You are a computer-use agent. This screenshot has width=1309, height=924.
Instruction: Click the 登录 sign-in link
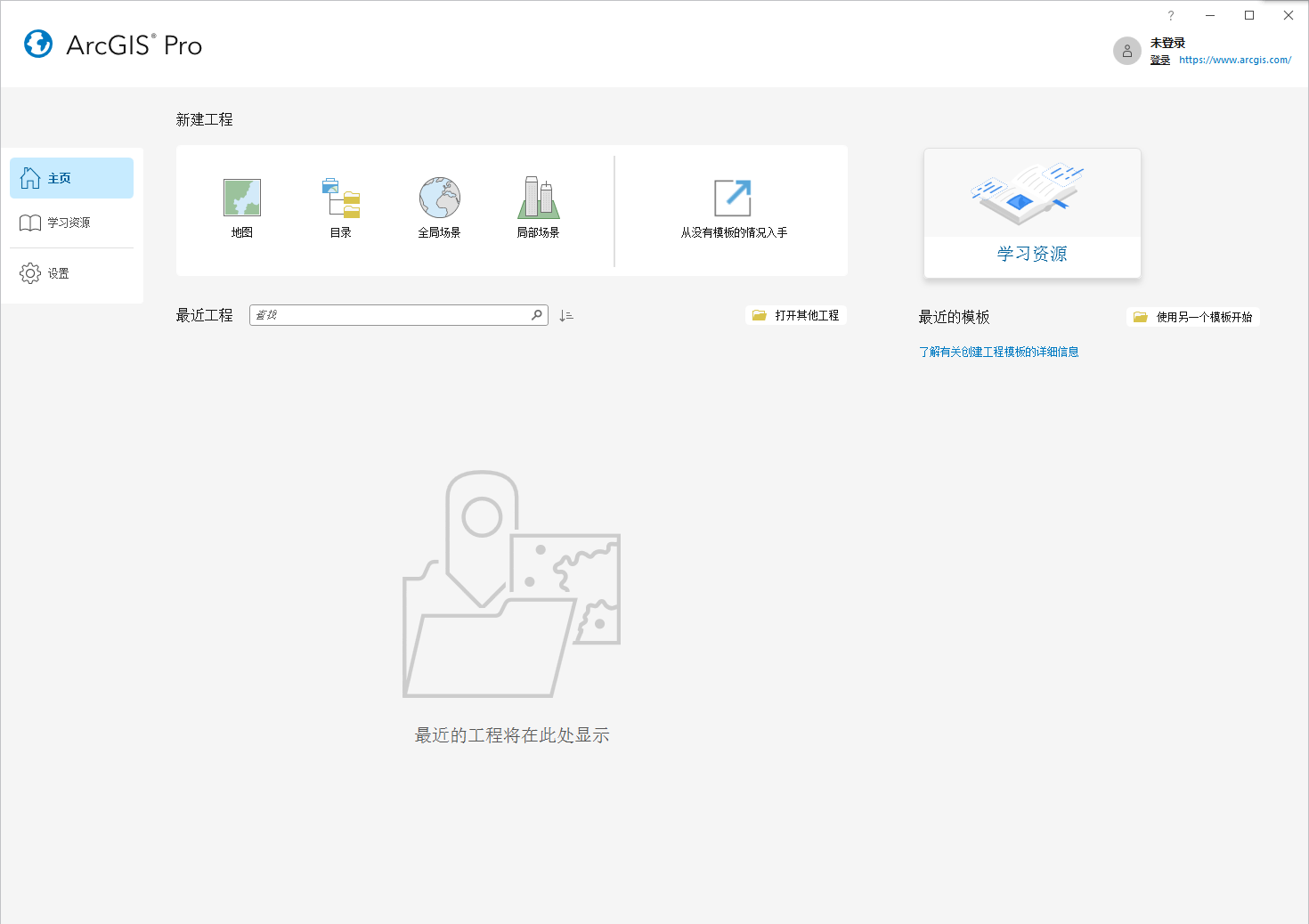point(1161,60)
